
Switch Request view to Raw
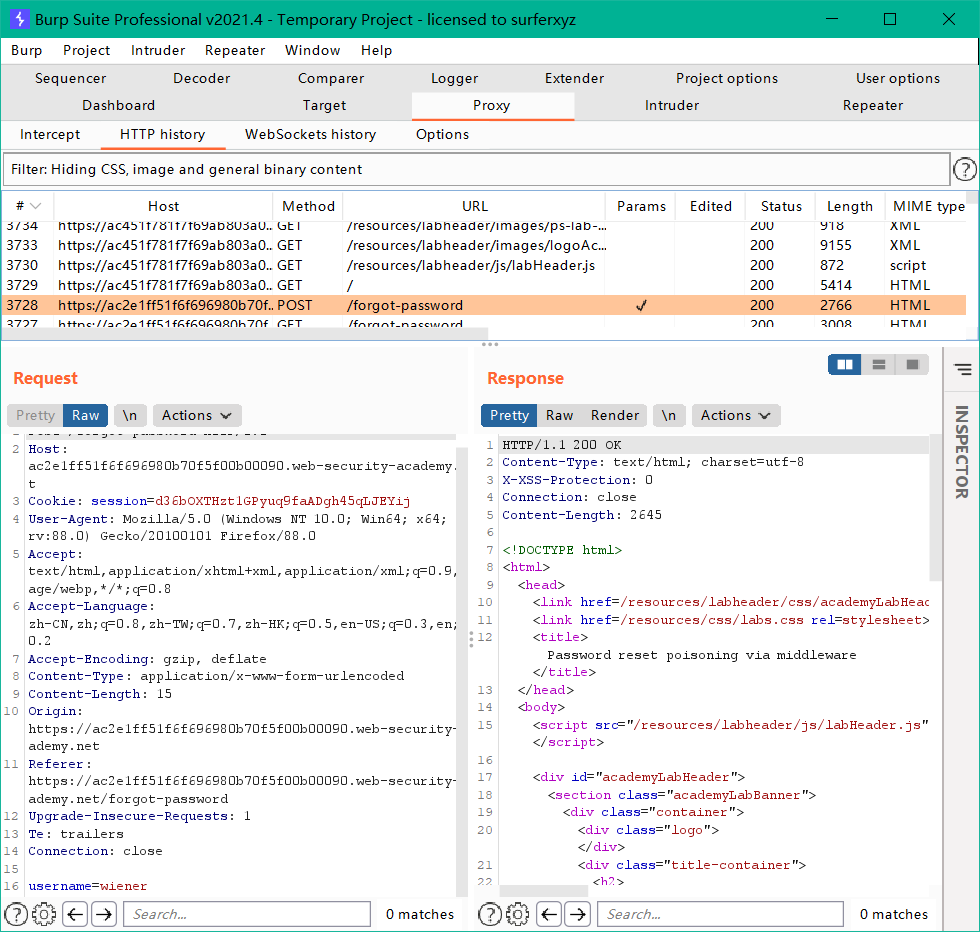pos(86,415)
